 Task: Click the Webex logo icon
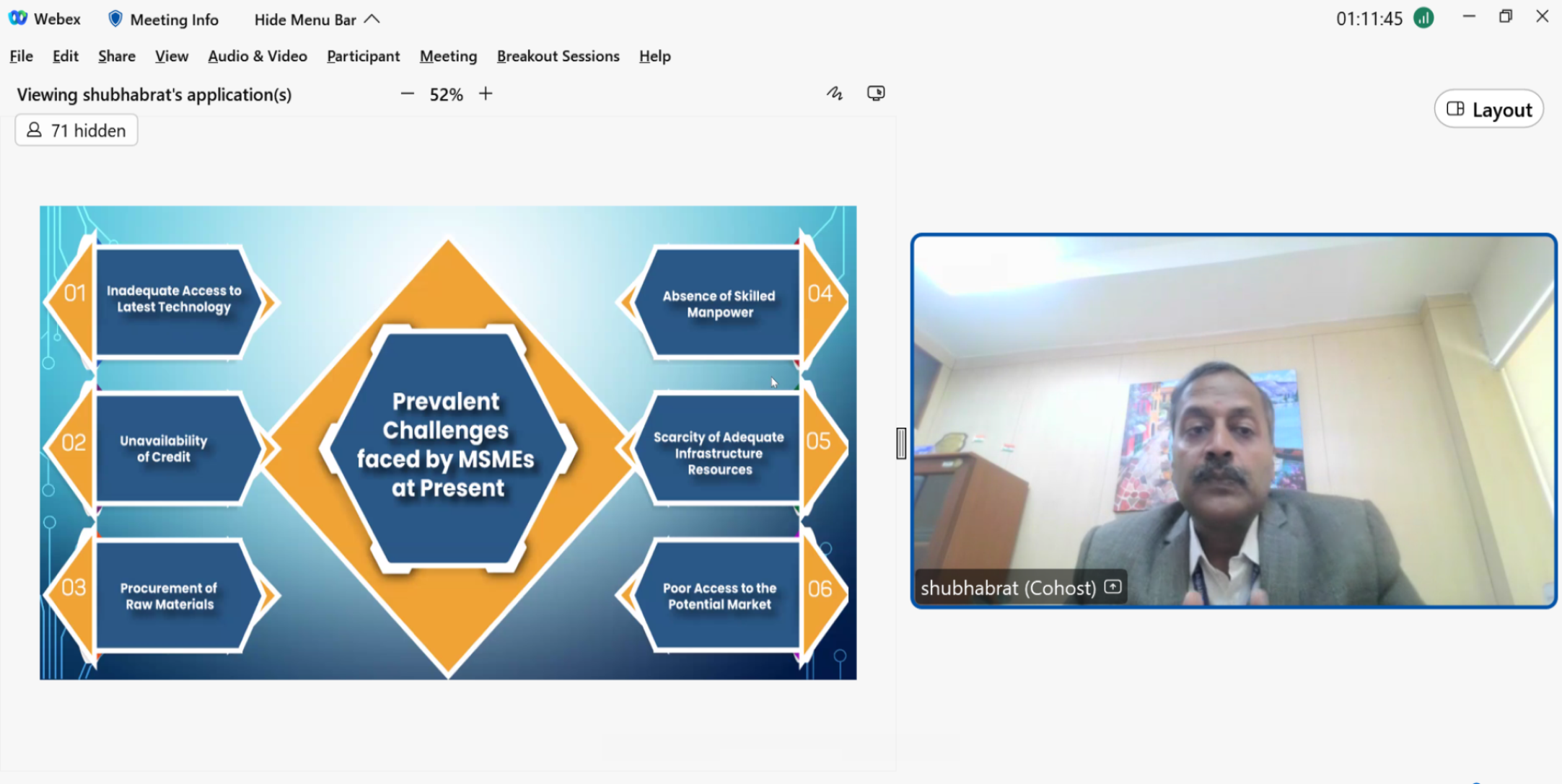(18, 19)
